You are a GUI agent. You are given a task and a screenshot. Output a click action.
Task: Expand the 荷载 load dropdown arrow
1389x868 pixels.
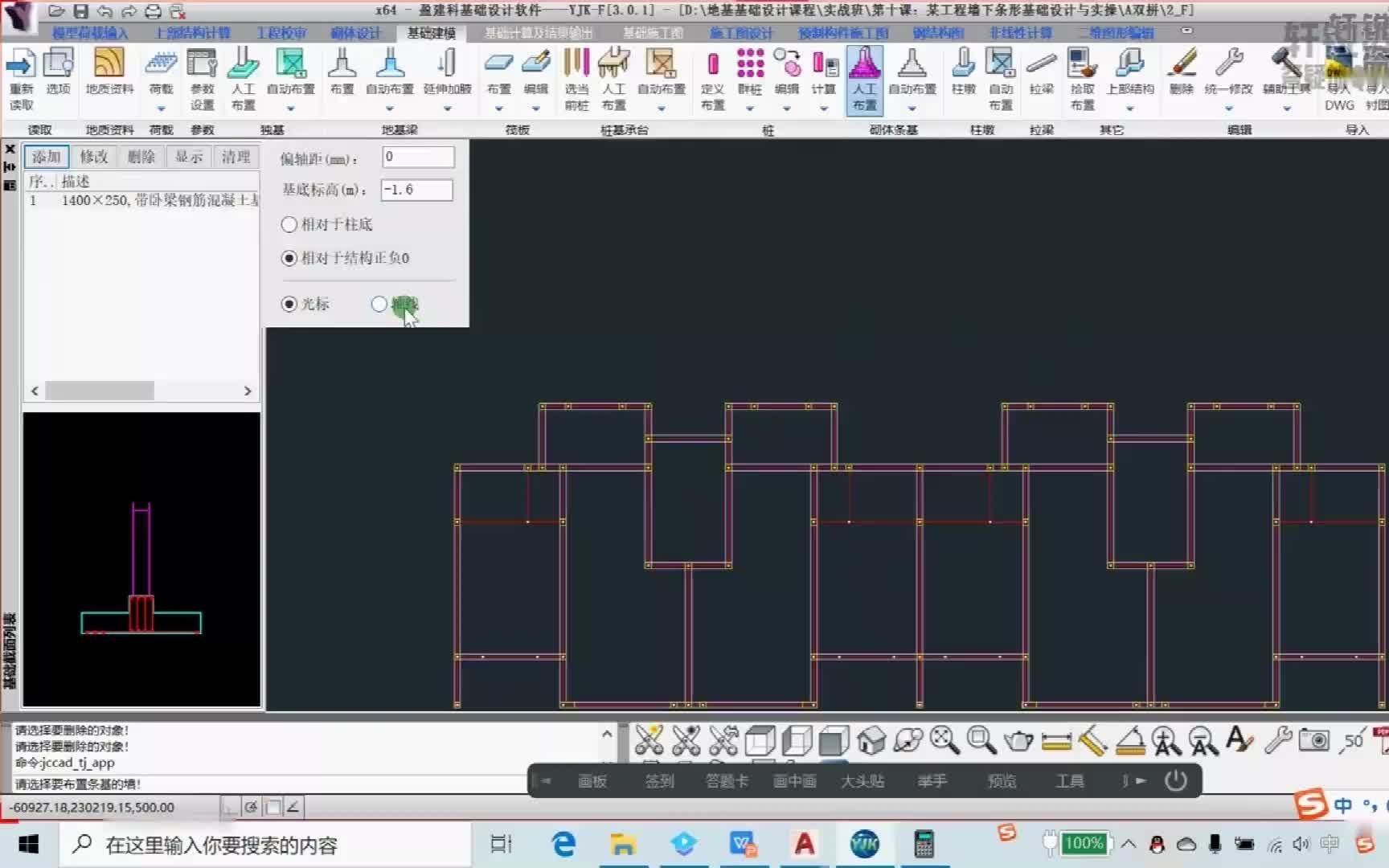tap(162, 108)
